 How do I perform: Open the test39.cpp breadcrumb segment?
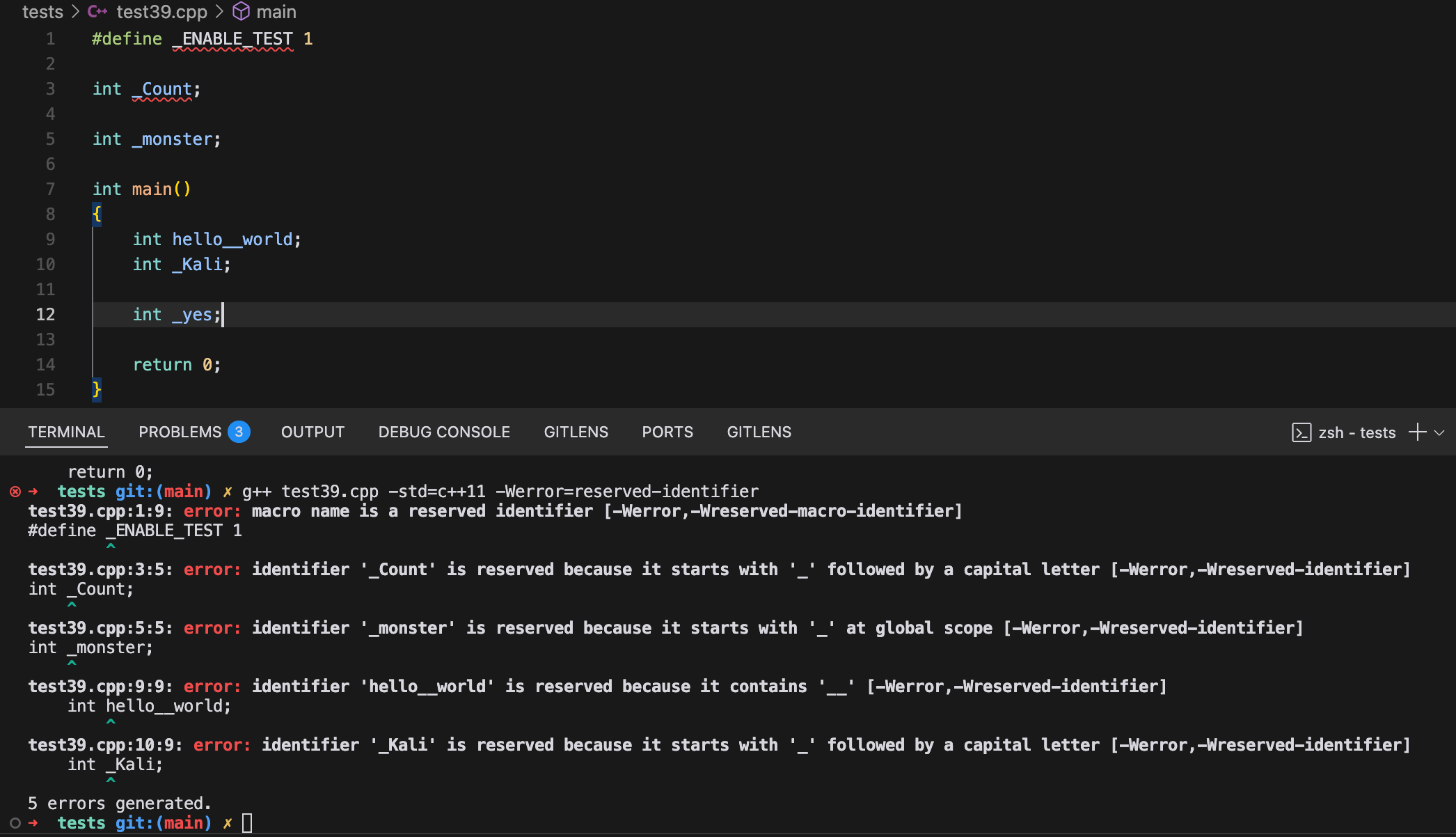tap(161, 12)
